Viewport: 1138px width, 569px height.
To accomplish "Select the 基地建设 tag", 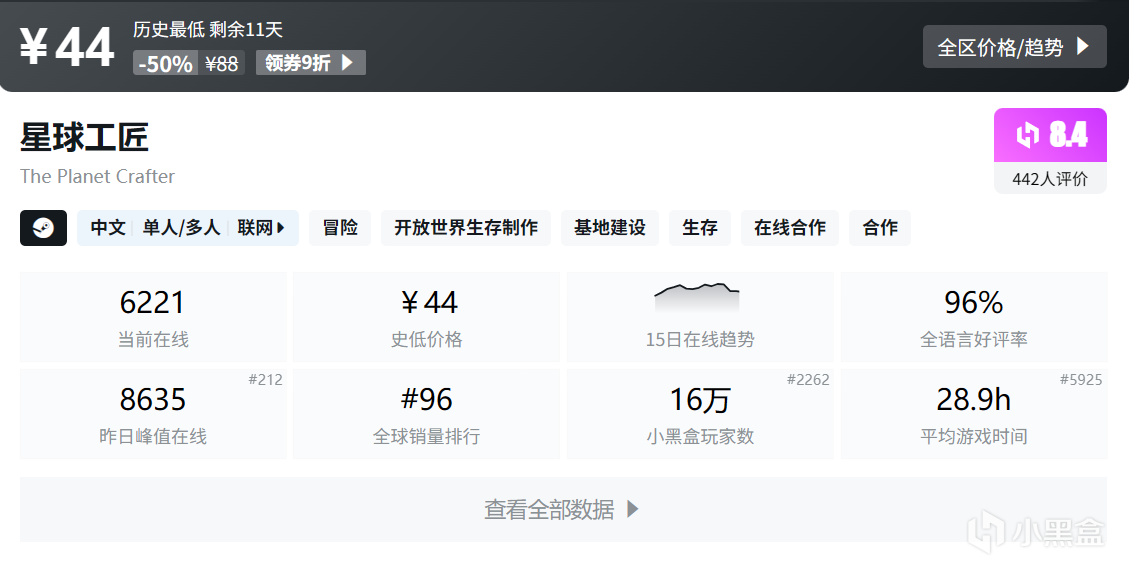I will 610,228.
